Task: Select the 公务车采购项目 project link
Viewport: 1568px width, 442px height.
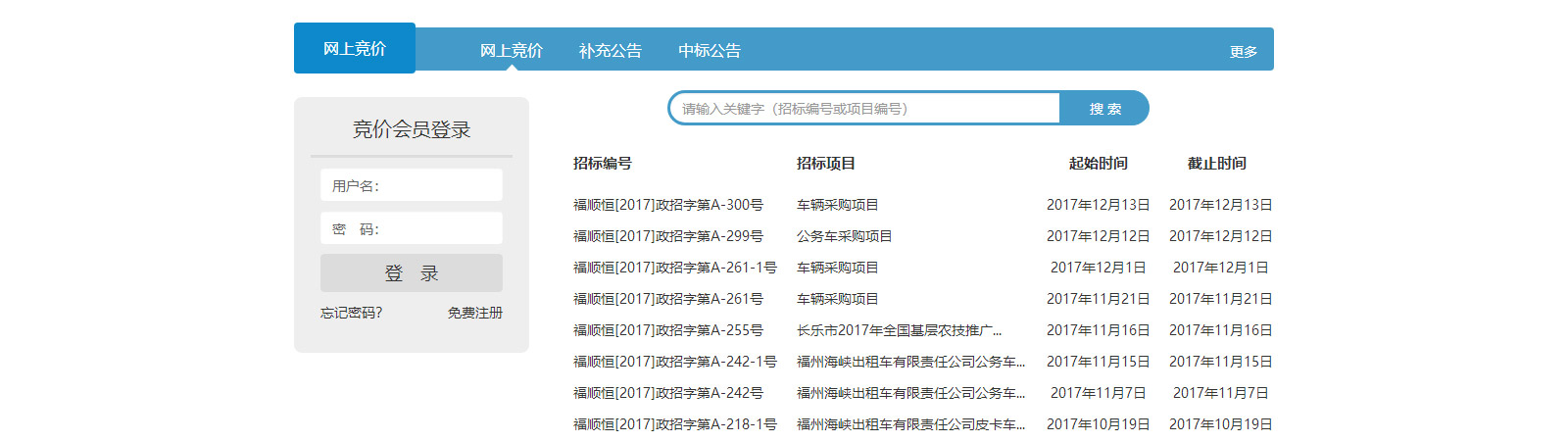Action: 844,236
